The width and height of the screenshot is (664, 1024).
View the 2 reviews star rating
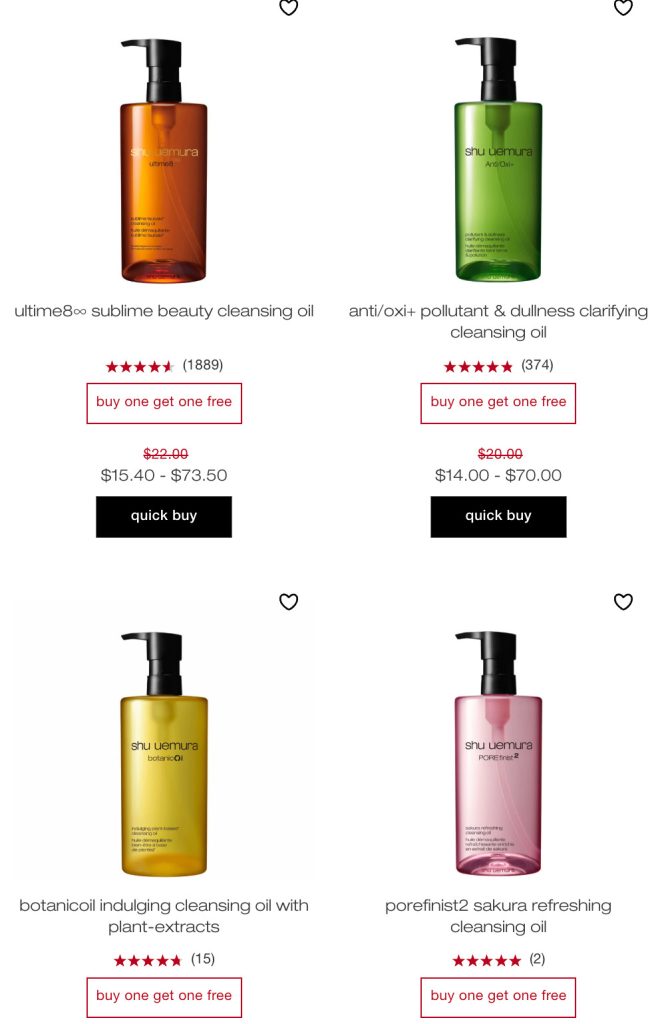(x=498, y=959)
